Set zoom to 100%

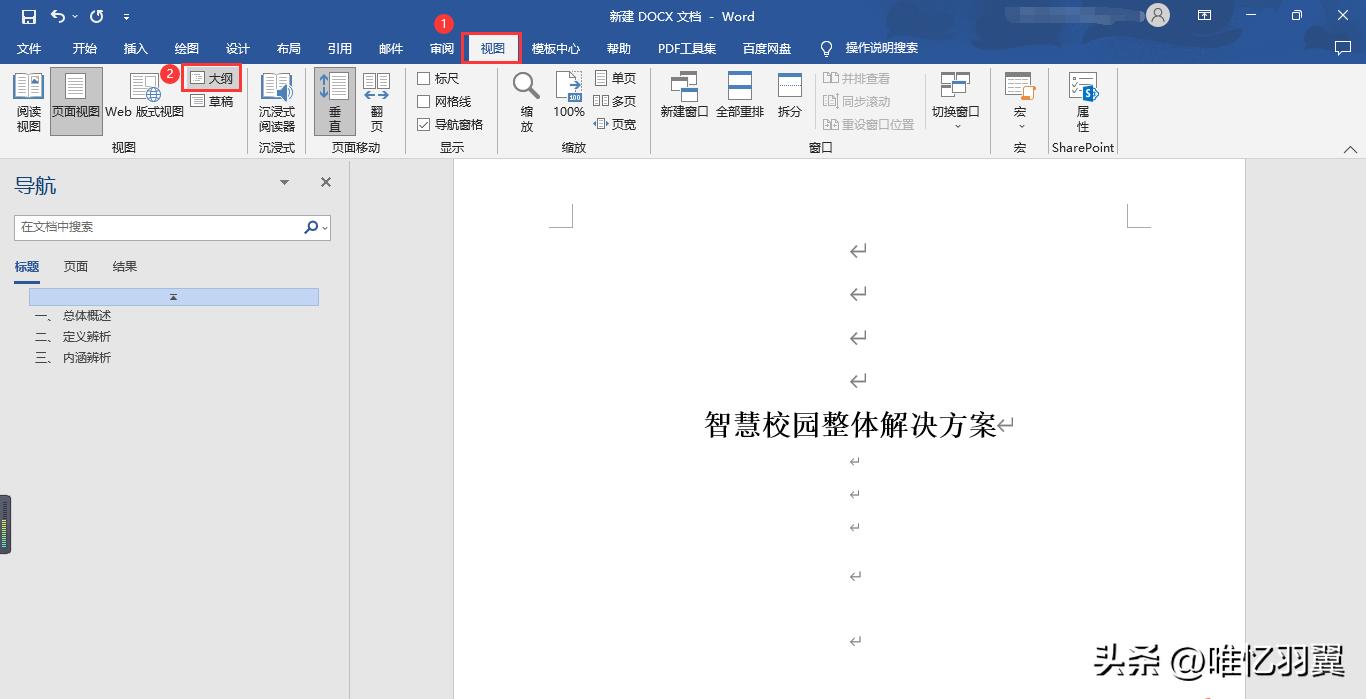coord(568,100)
